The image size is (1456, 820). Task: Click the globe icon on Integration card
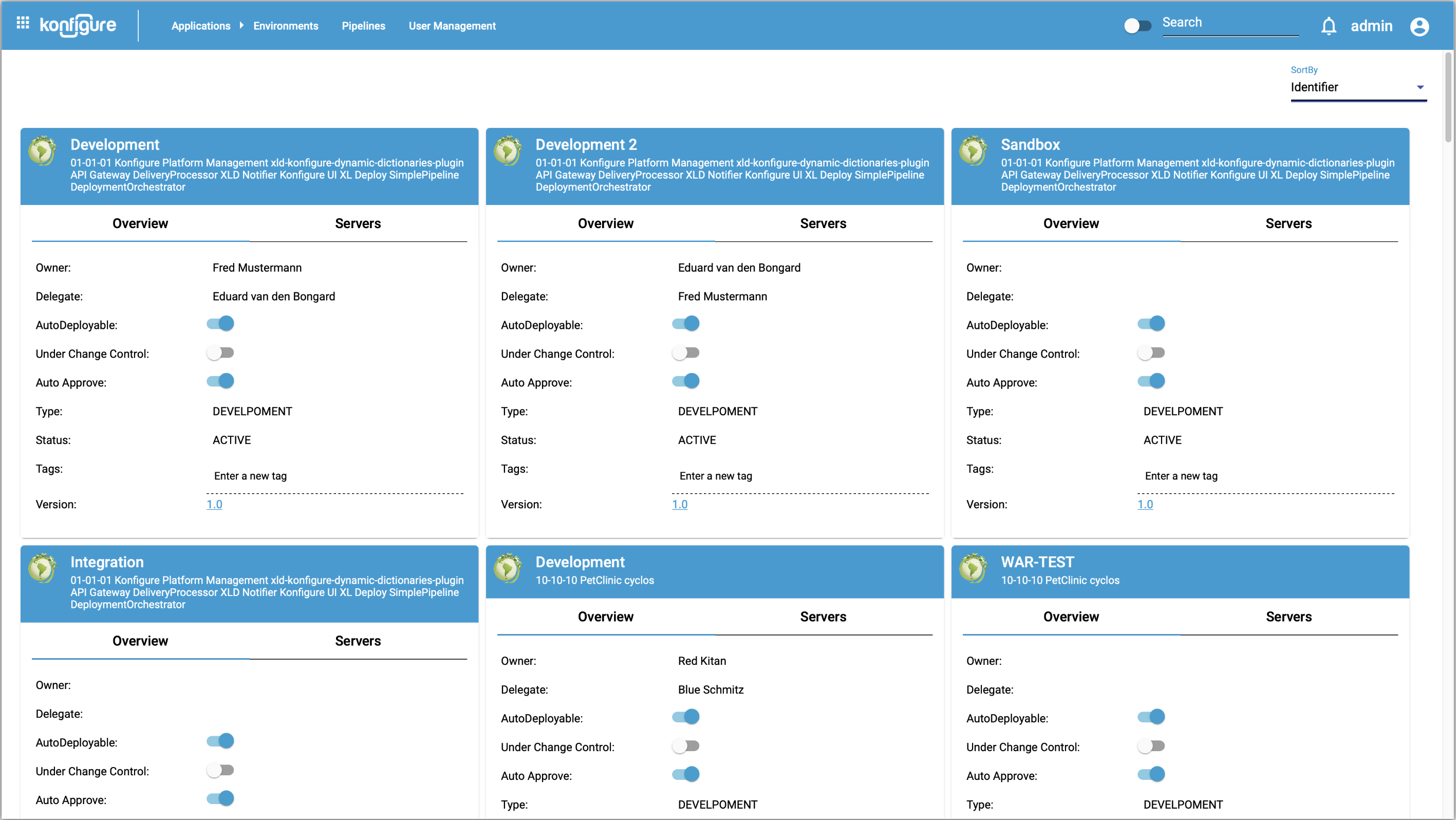(x=43, y=568)
